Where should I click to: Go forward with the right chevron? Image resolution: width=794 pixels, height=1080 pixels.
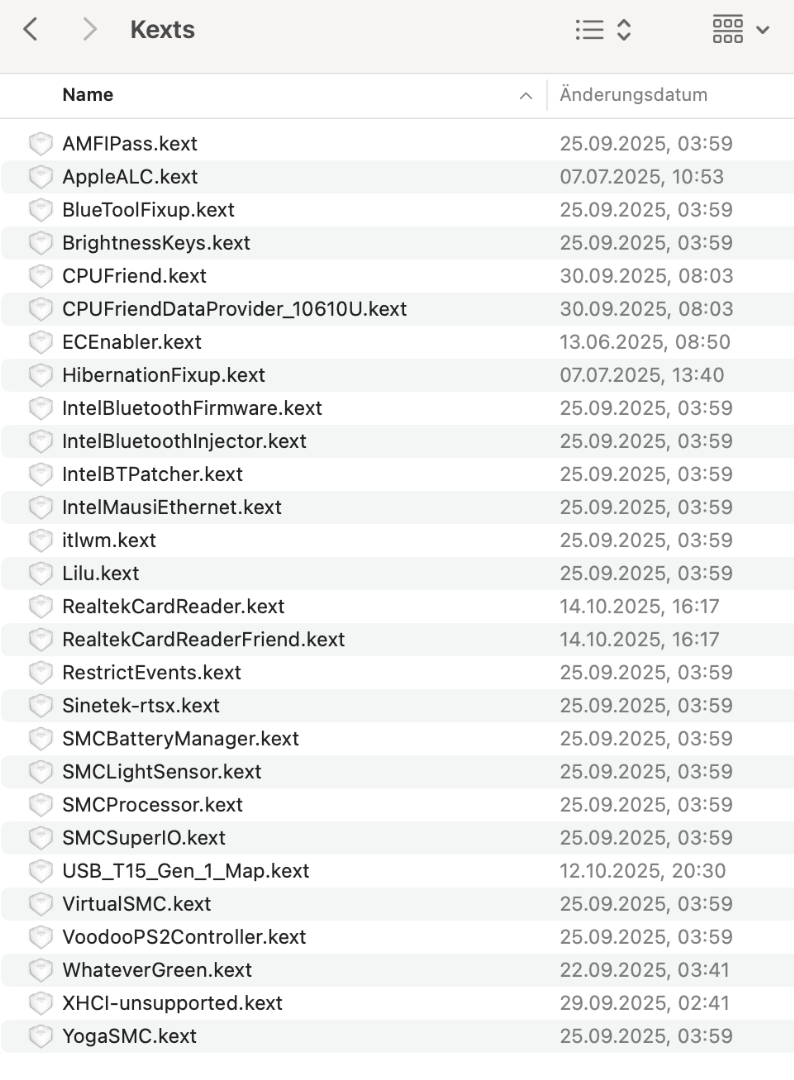coord(89,31)
